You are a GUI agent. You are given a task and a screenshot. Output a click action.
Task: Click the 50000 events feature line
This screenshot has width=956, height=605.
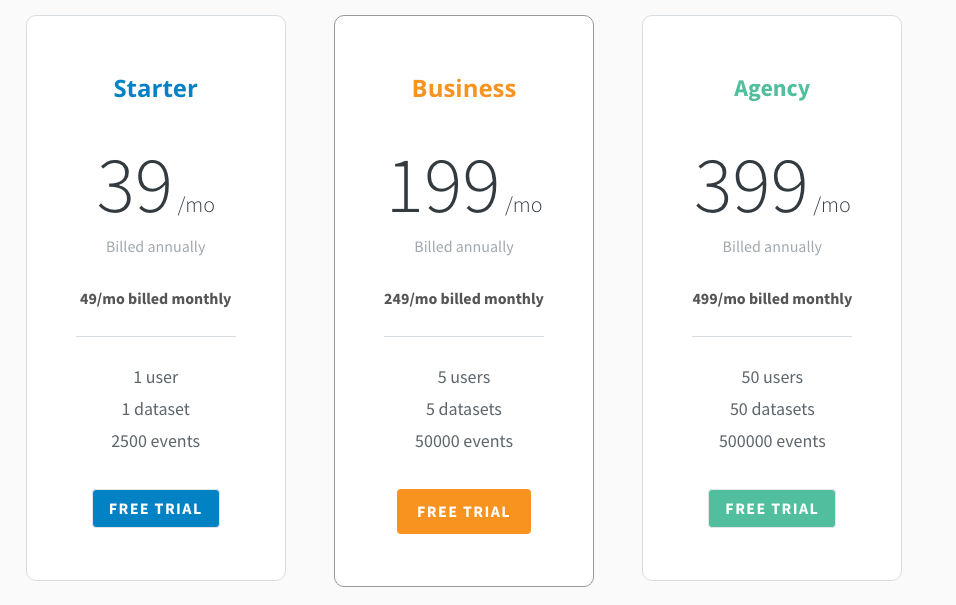463,441
